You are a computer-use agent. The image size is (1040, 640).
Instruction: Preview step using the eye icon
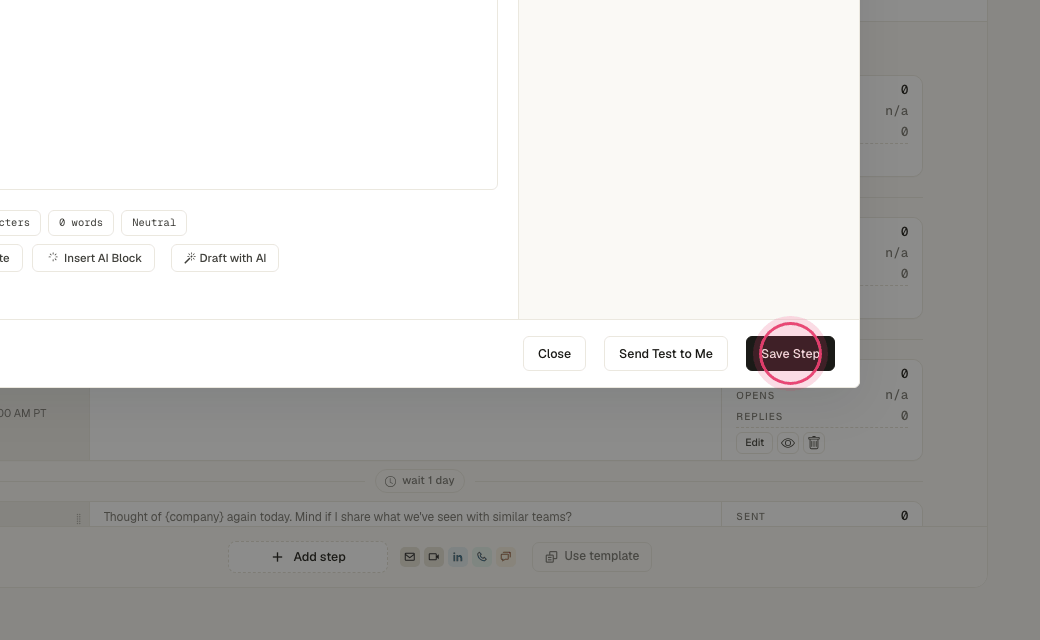pyautogui.click(x=788, y=443)
